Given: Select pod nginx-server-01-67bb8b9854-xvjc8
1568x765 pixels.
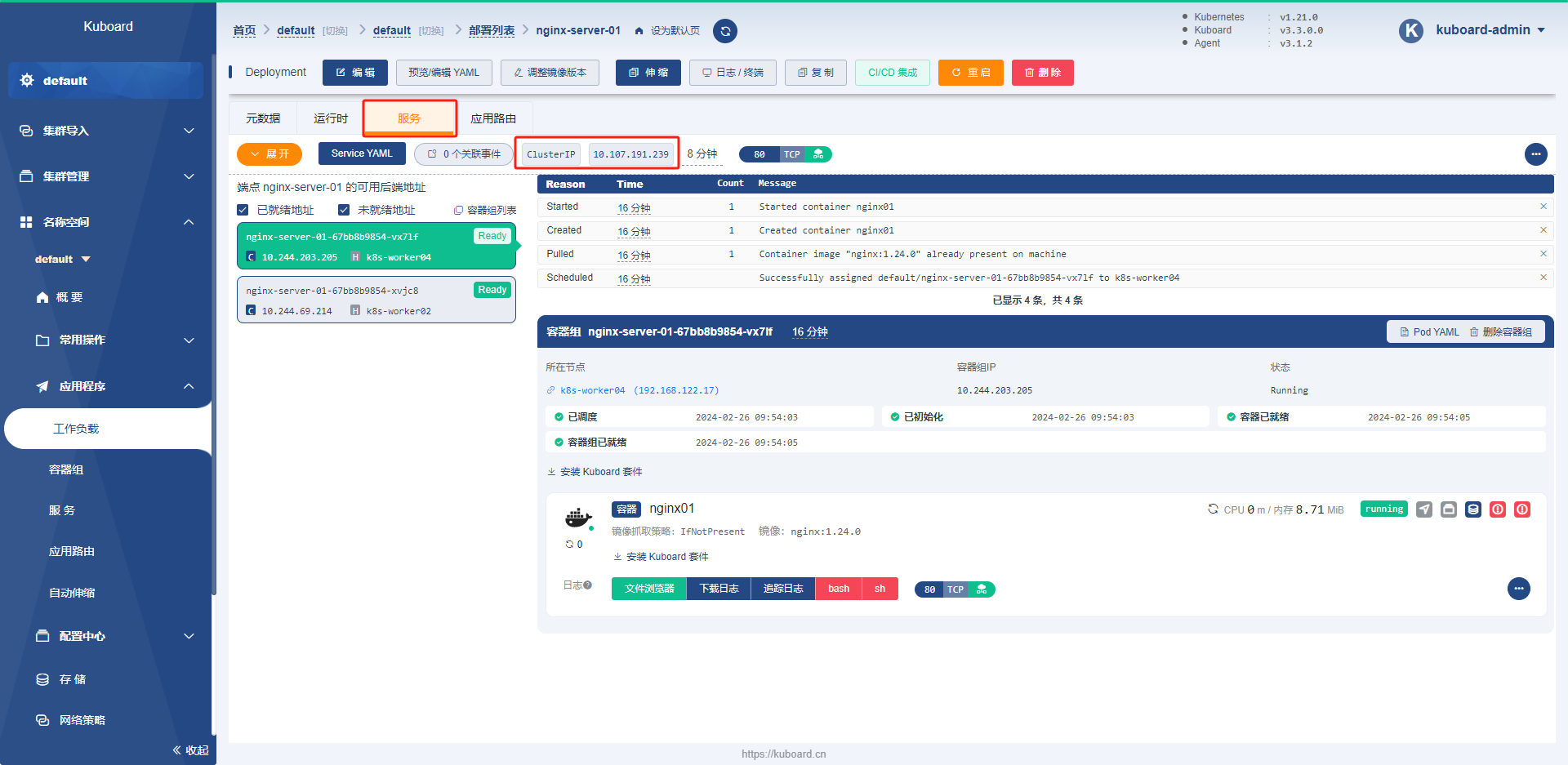Looking at the screenshot, I should click(376, 300).
